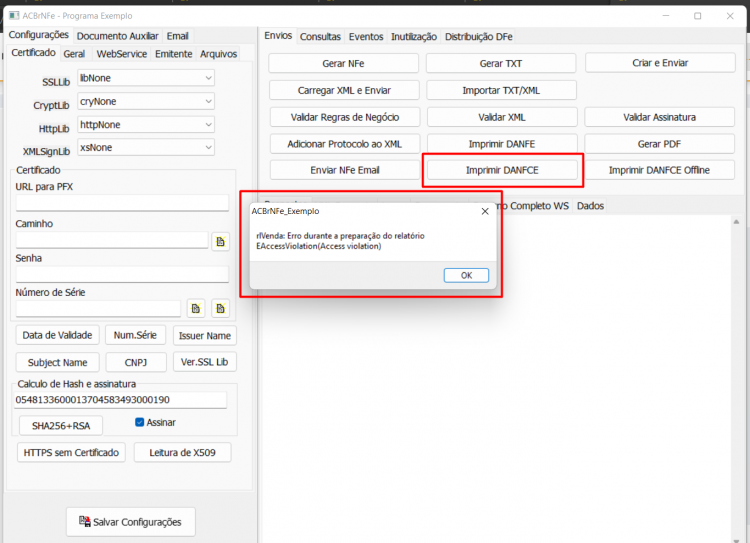The width and height of the screenshot is (750, 543).
Task: Click the Issuer Name button
Action: tap(205, 335)
